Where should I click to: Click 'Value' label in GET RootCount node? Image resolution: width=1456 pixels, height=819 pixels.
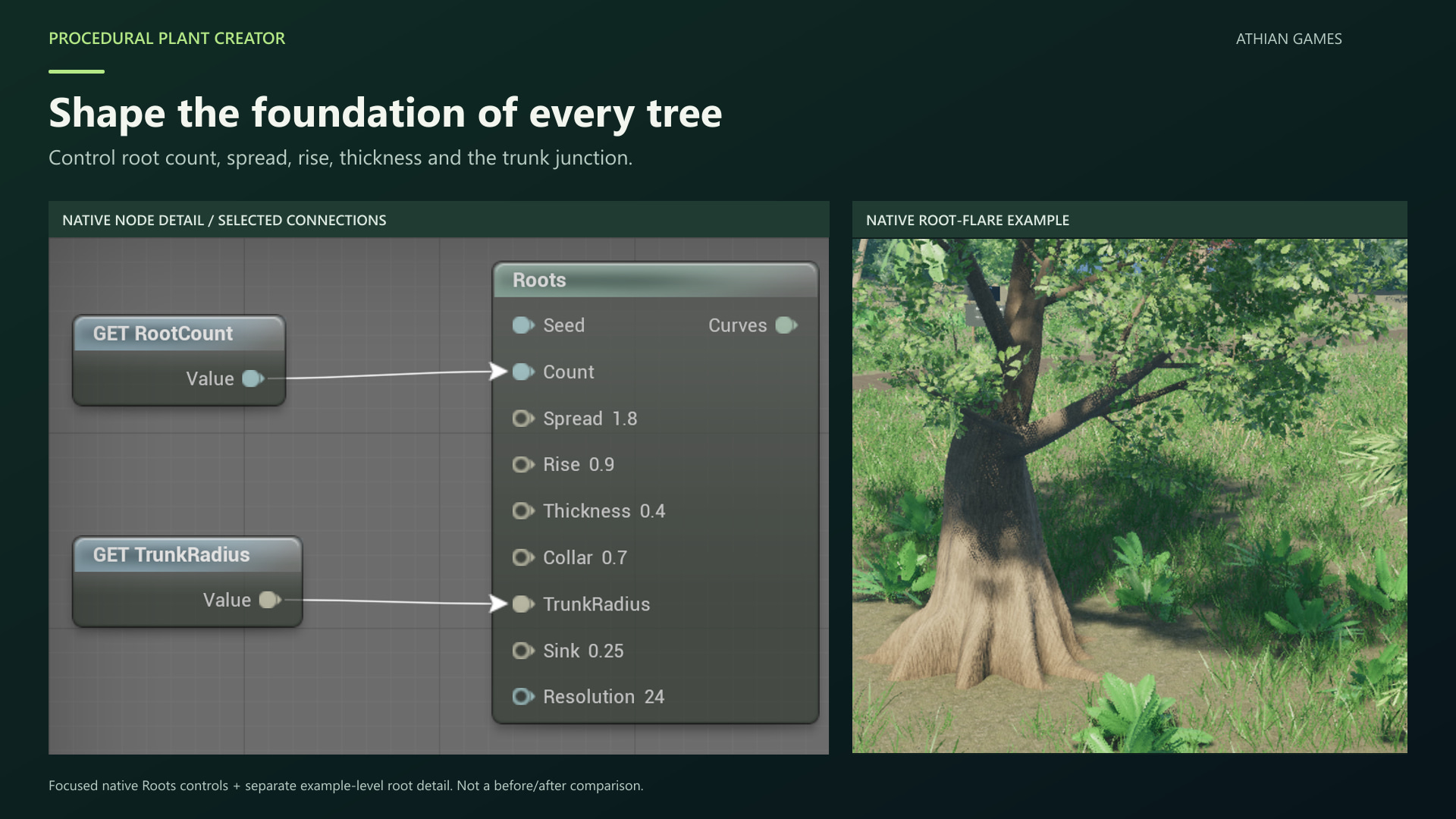(210, 378)
